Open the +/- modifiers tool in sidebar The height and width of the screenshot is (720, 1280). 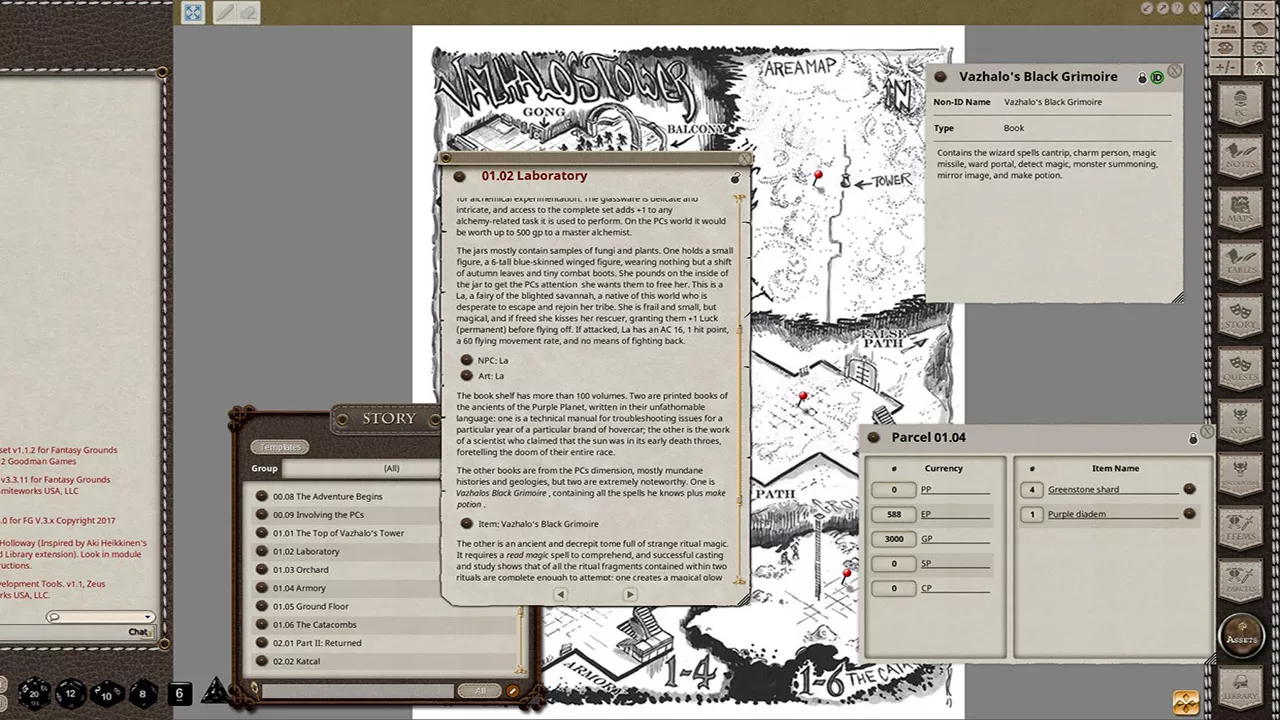click(1226, 67)
